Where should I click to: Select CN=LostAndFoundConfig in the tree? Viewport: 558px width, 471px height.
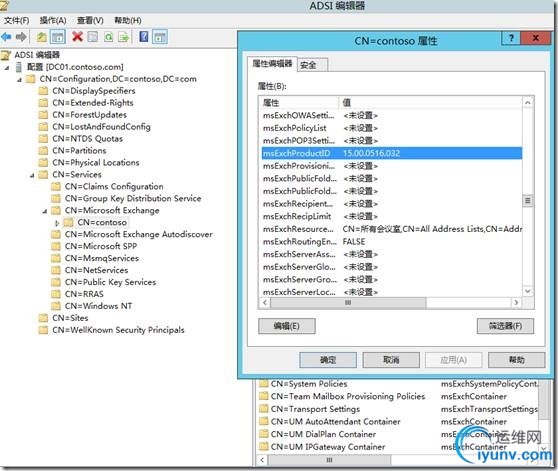(101, 127)
